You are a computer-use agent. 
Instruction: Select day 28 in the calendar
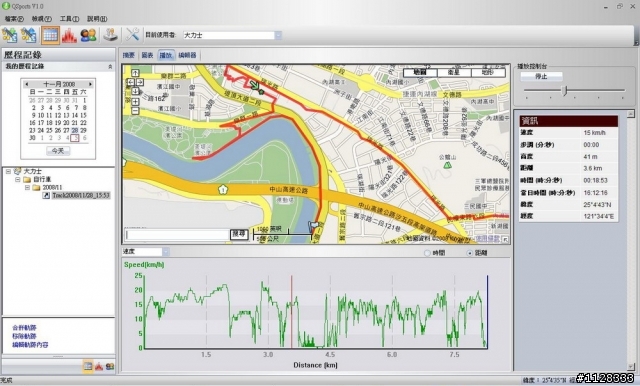pyautogui.click(x=75, y=130)
